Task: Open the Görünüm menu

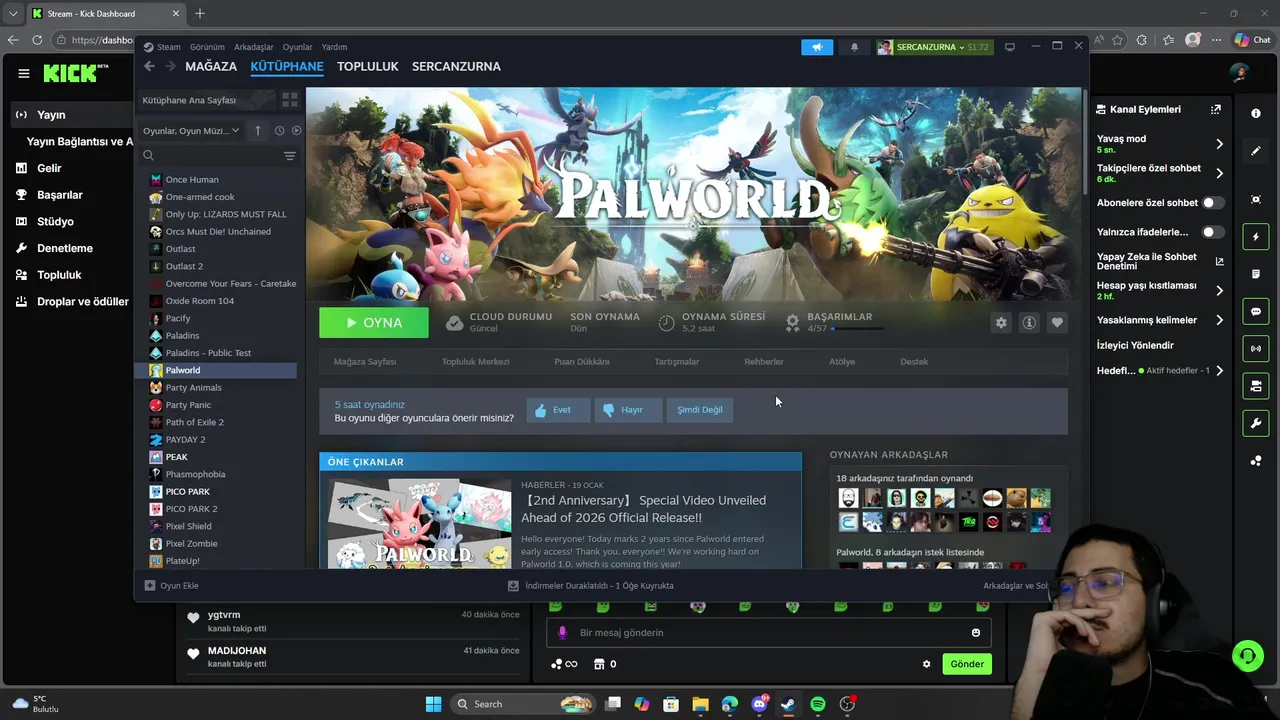Action: [x=207, y=47]
